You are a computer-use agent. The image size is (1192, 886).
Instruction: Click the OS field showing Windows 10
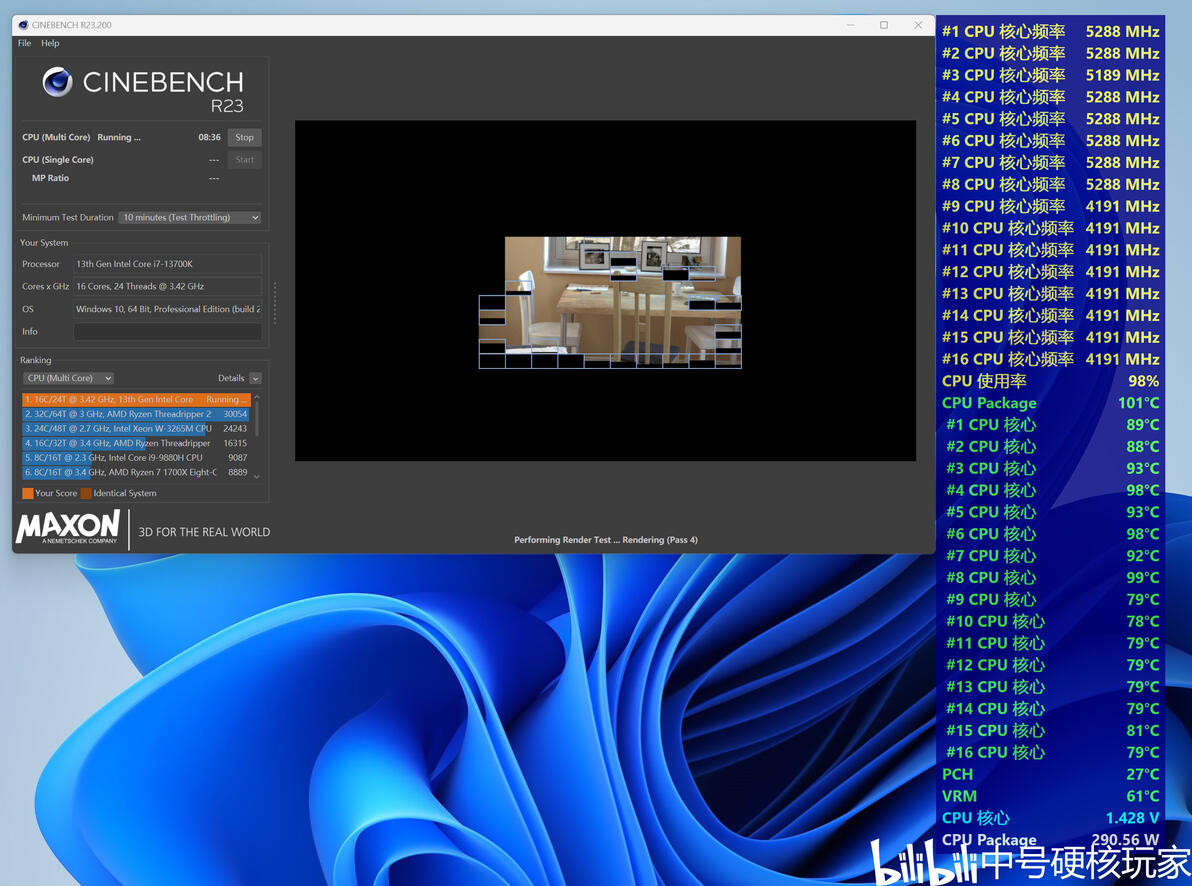click(167, 309)
